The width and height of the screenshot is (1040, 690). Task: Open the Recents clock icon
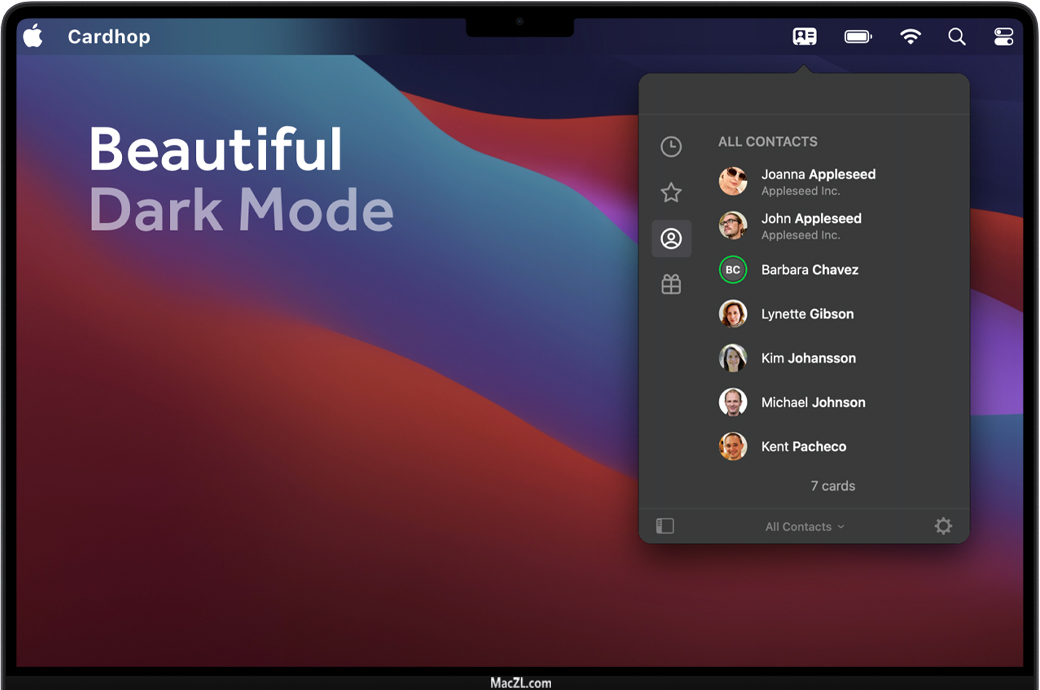coord(671,147)
